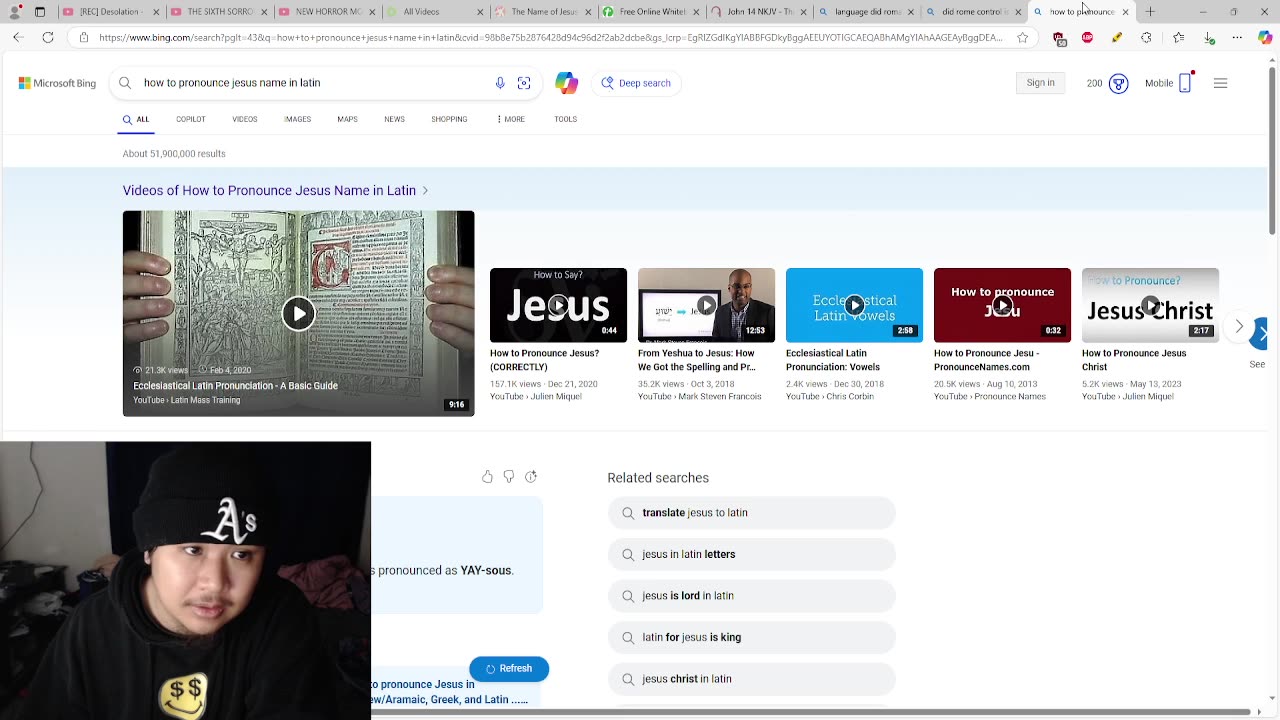Search related 'translate jesus to latin'
The width and height of the screenshot is (1280, 720).
pos(751,513)
